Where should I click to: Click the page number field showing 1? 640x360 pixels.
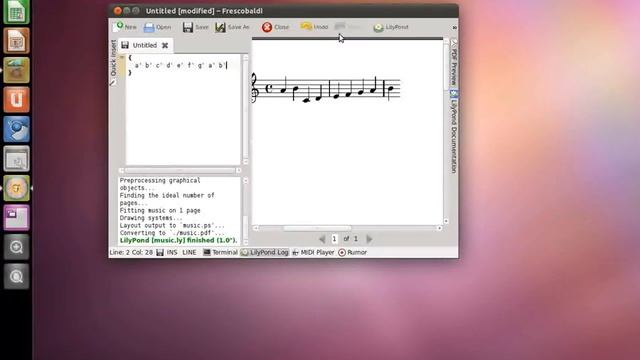click(334, 239)
